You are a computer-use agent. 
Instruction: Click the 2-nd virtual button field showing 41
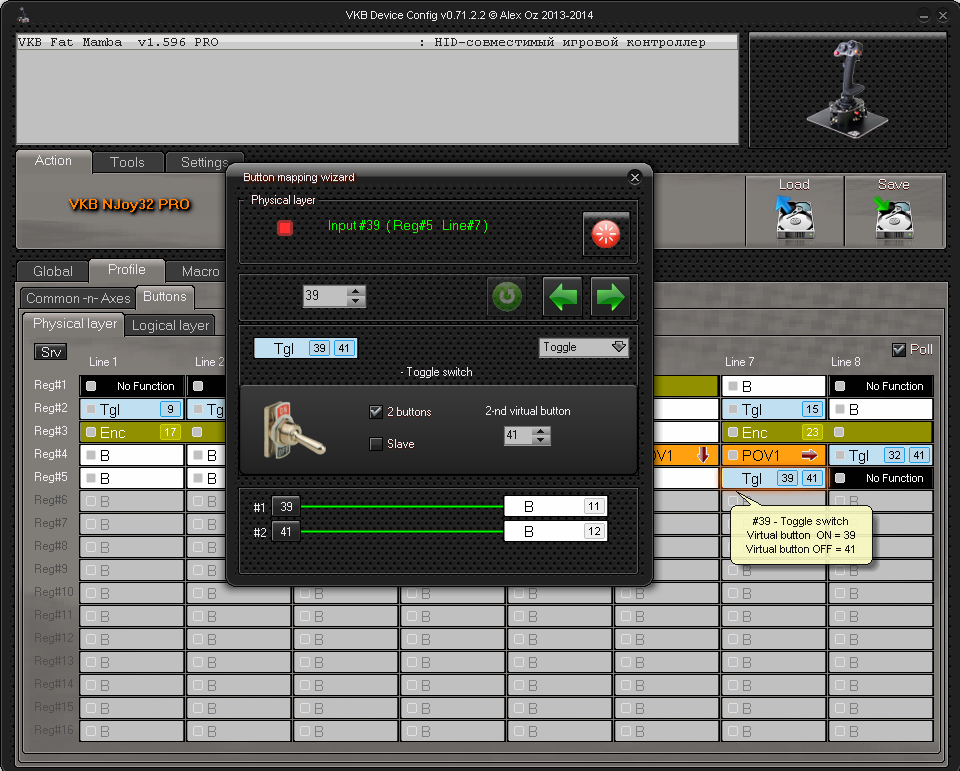click(x=517, y=435)
